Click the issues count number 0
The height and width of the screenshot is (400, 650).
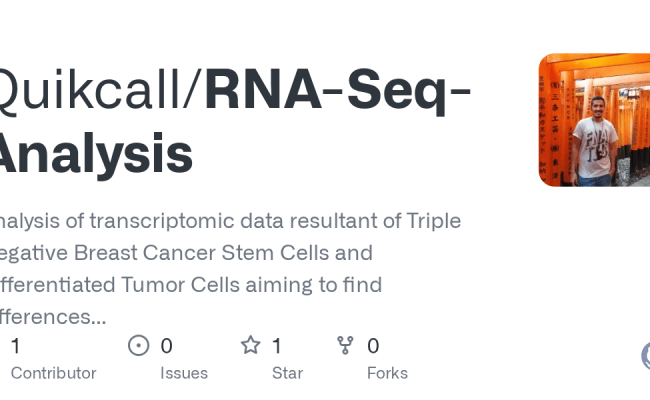(167, 346)
